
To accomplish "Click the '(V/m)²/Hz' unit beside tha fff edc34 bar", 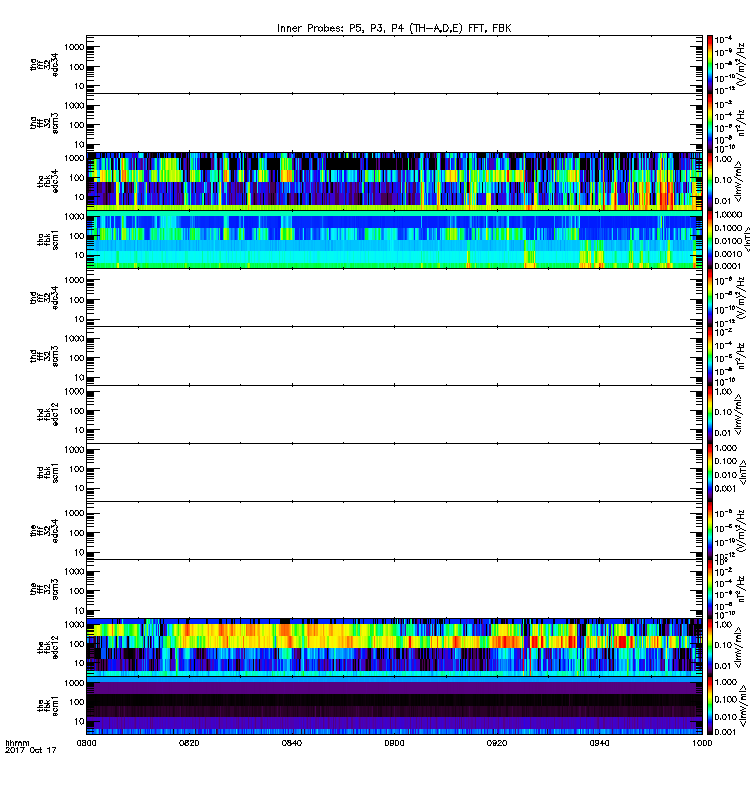I will point(741,64).
